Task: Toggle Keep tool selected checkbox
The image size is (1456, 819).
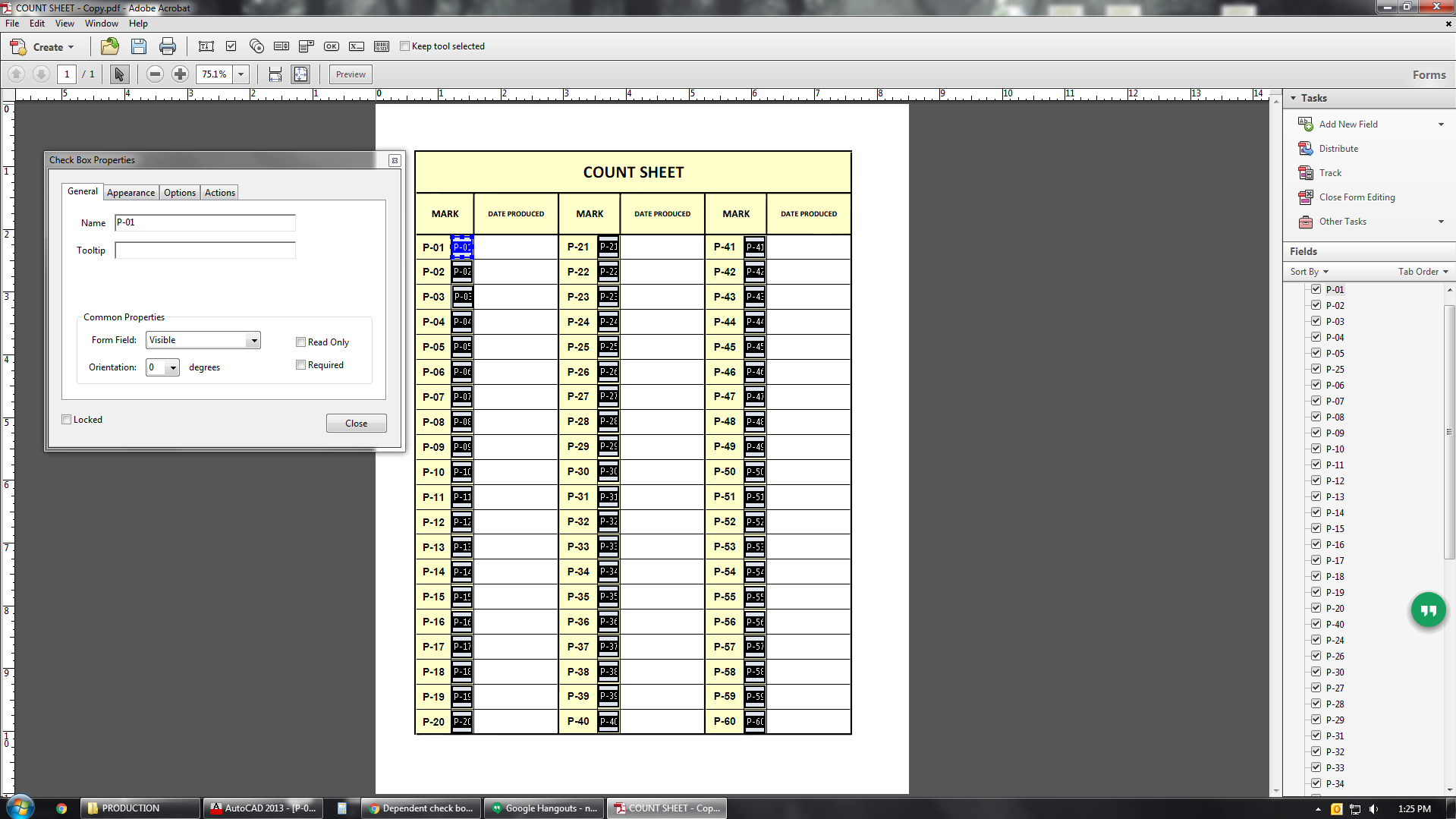Action: [x=404, y=46]
